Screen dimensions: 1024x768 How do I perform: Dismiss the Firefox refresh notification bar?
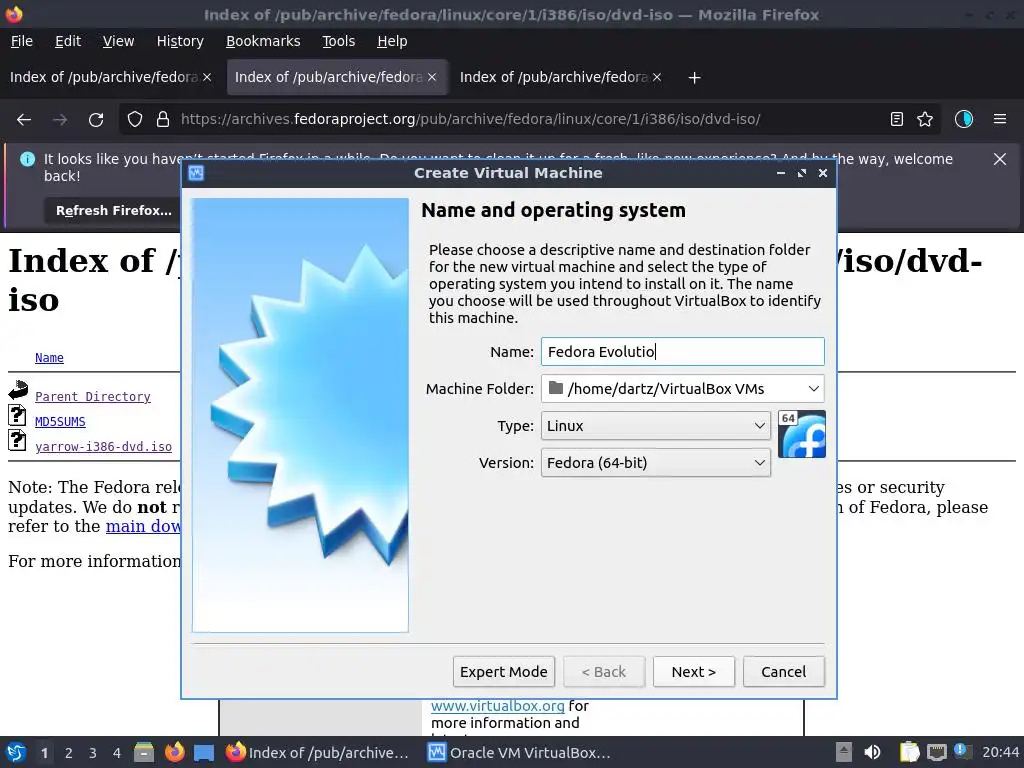[1000, 159]
